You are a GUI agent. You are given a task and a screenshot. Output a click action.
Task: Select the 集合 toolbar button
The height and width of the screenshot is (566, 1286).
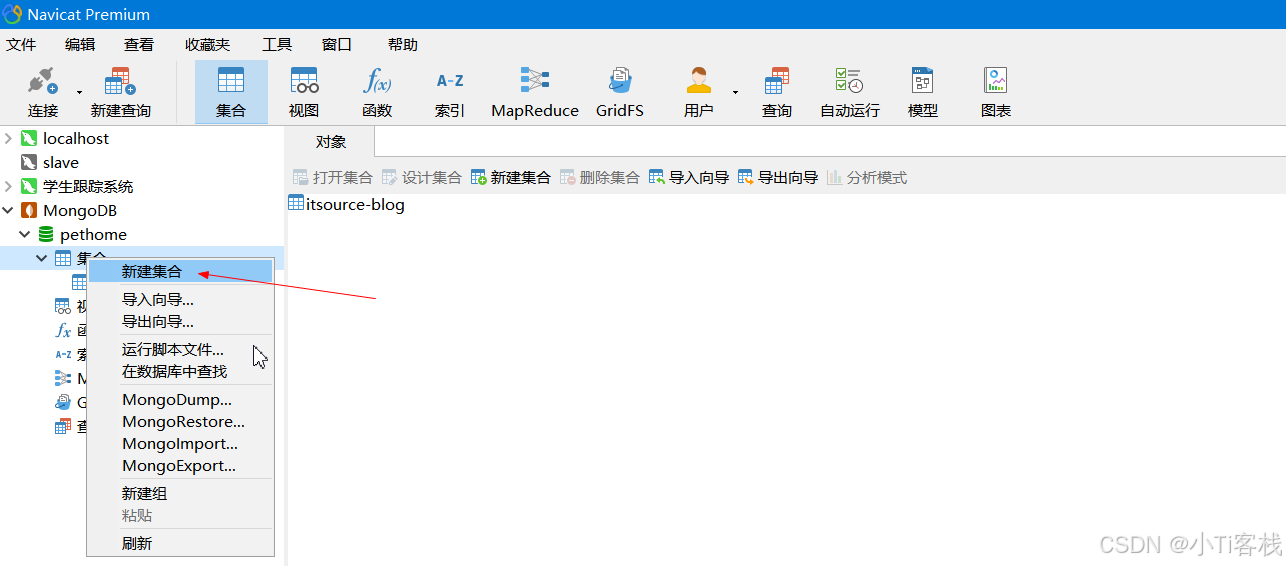click(x=231, y=92)
